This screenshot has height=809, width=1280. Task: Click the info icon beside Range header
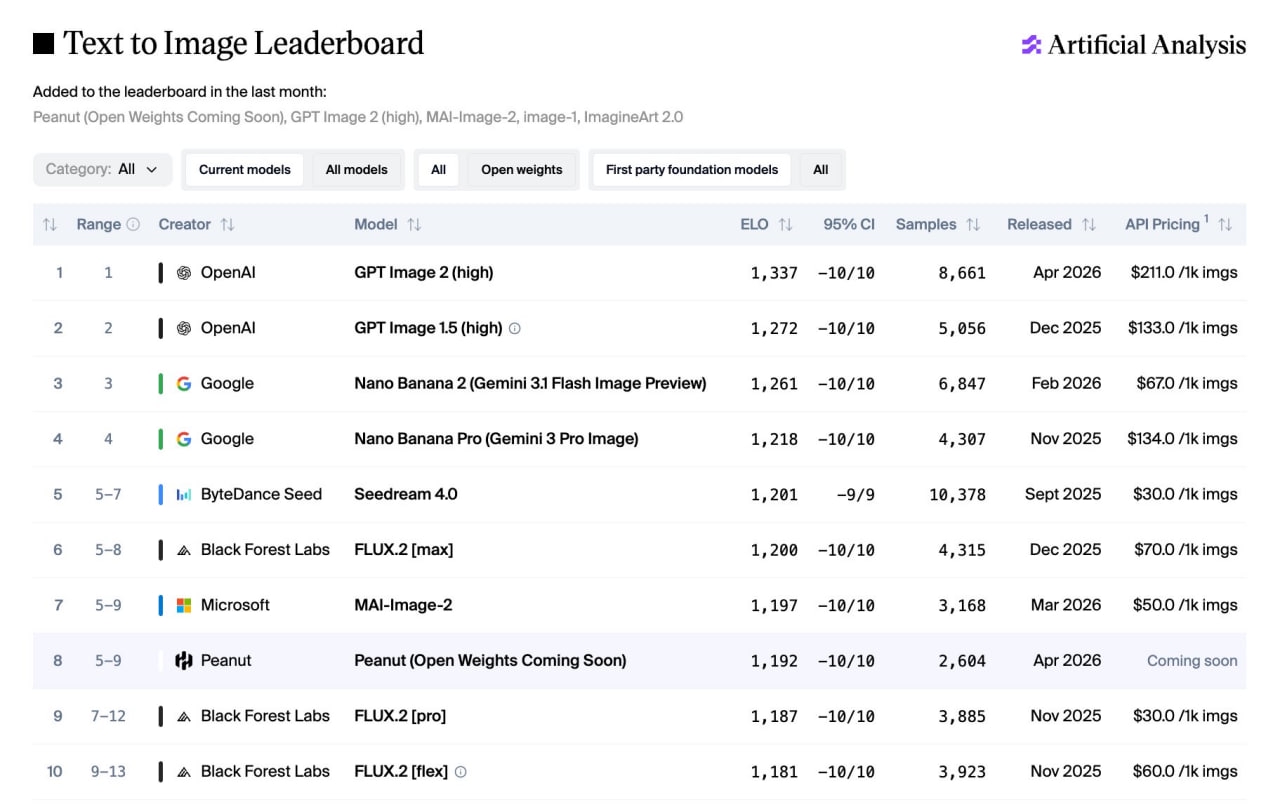133,225
